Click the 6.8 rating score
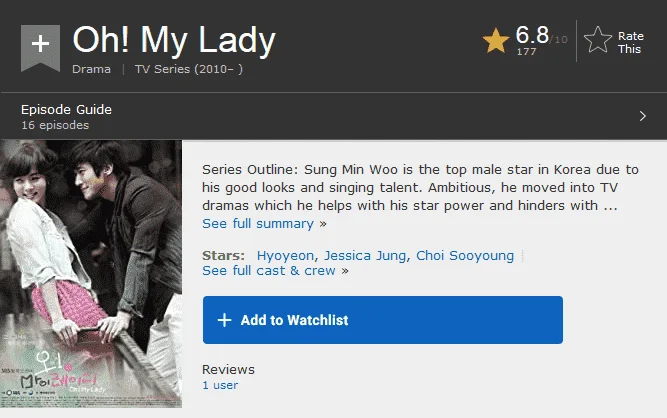Screen dimensions: 667x418 coord(532,35)
